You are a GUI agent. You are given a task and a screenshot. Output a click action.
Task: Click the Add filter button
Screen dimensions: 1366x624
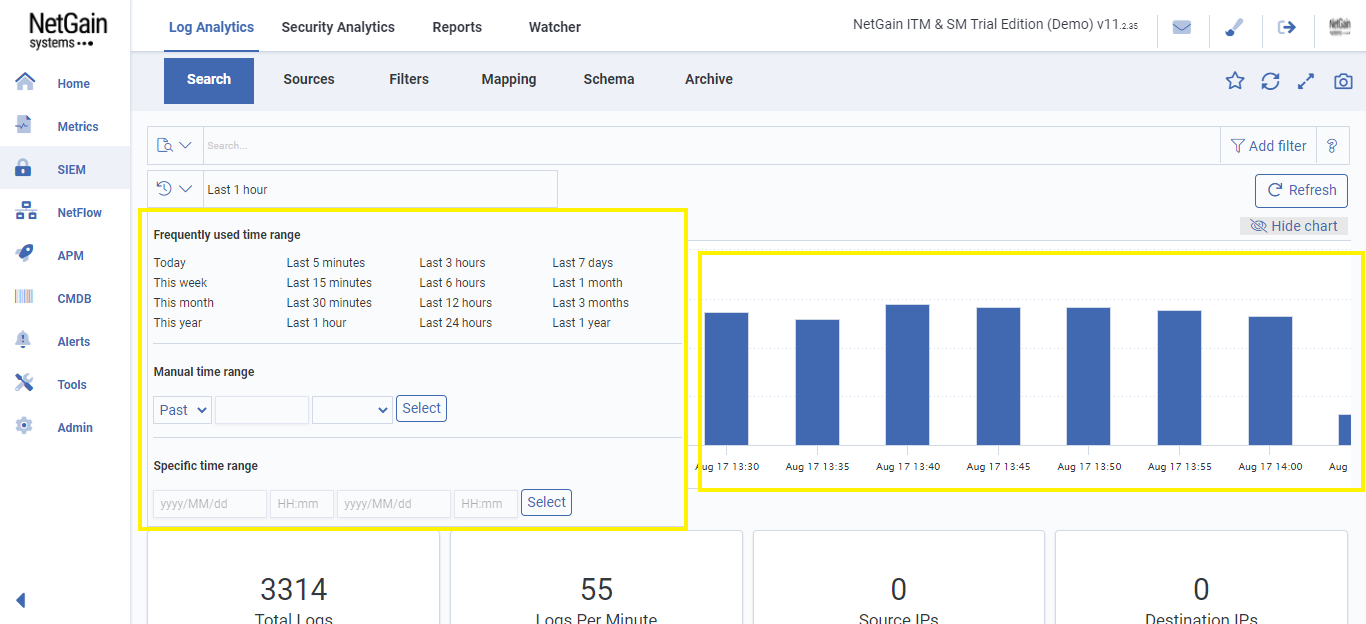point(1268,146)
